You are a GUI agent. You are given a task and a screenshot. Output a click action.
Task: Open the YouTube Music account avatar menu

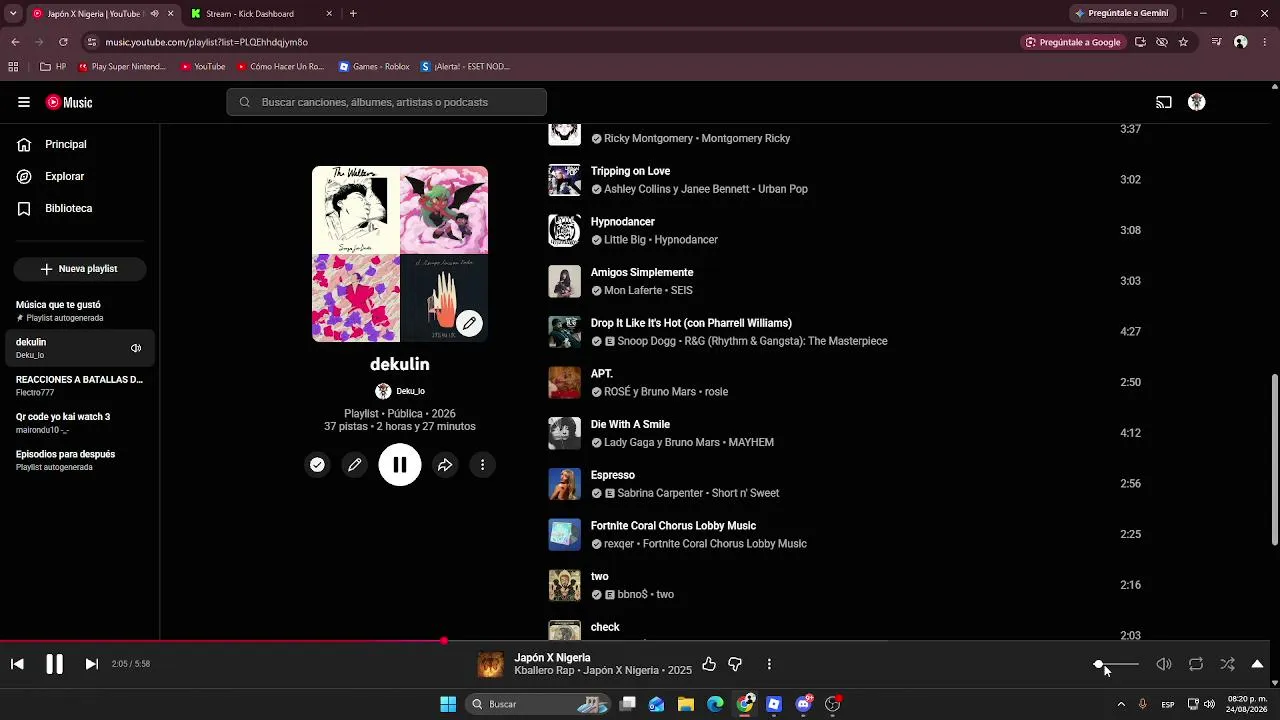click(1197, 102)
